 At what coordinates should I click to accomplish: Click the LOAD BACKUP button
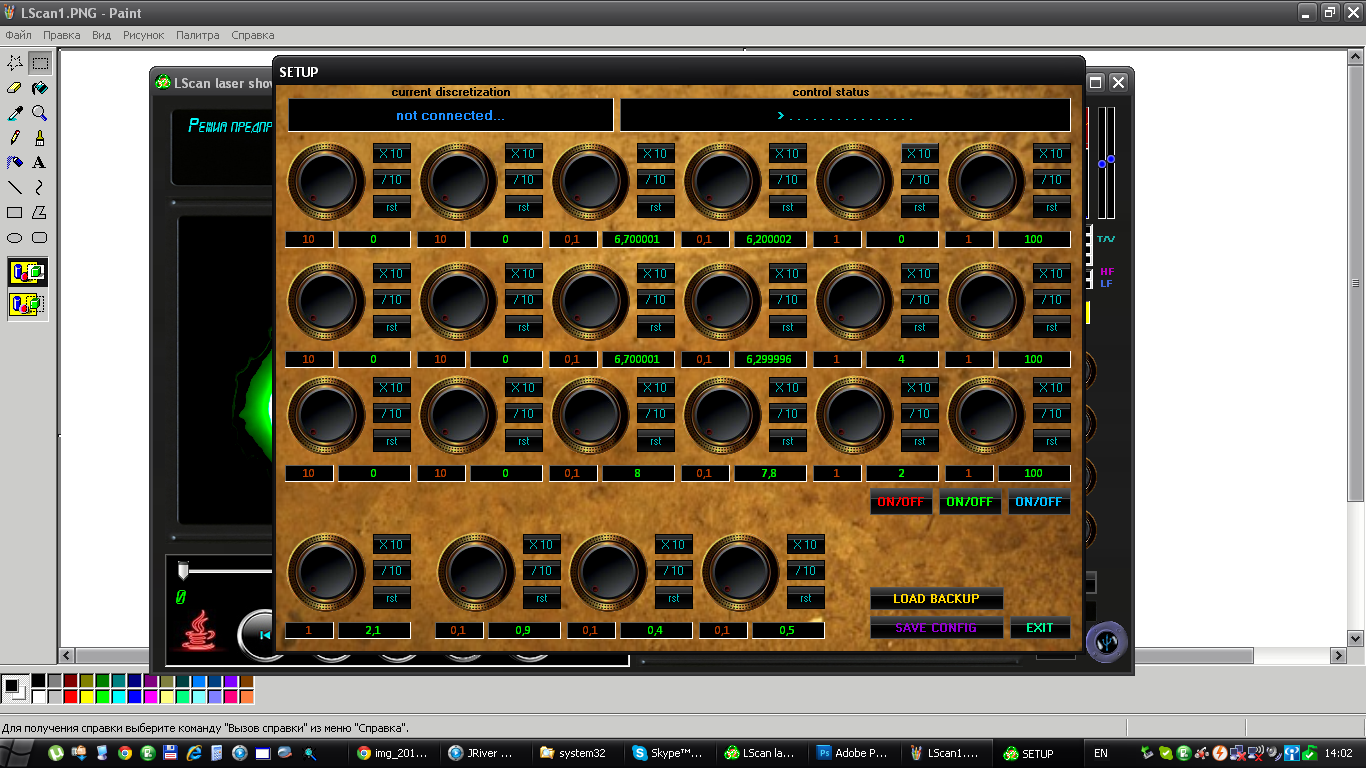click(936, 599)
